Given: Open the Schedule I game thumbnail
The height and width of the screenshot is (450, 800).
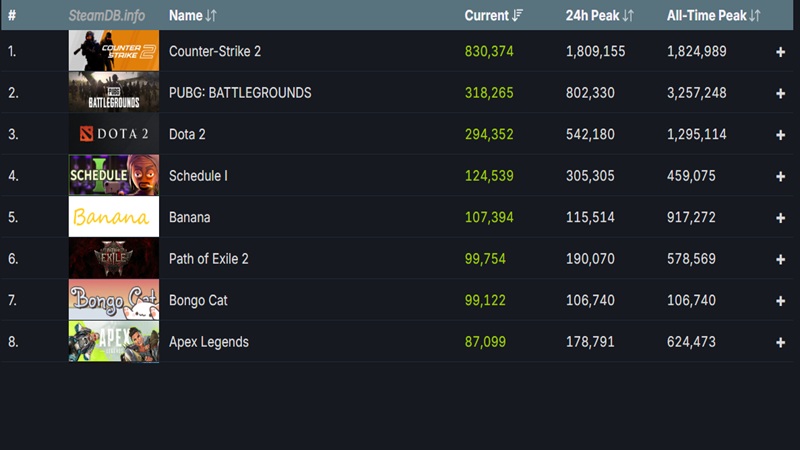Looking at the screenshot, I should (113, 176).
